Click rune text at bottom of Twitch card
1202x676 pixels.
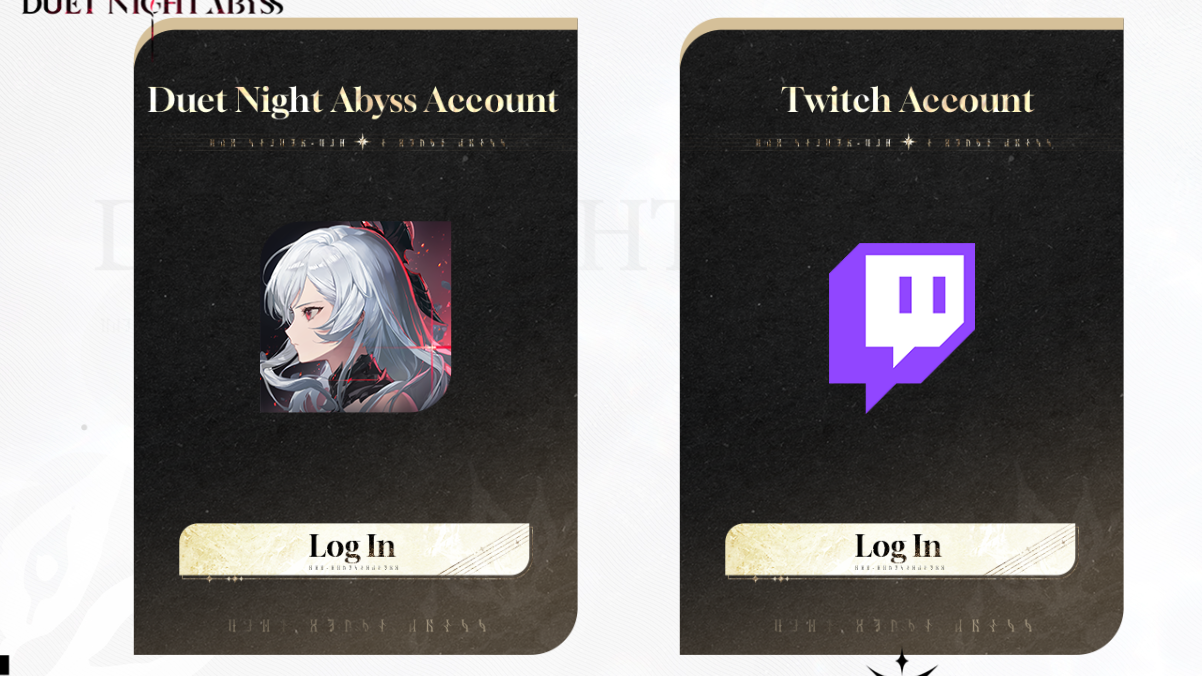pos(903,626)
